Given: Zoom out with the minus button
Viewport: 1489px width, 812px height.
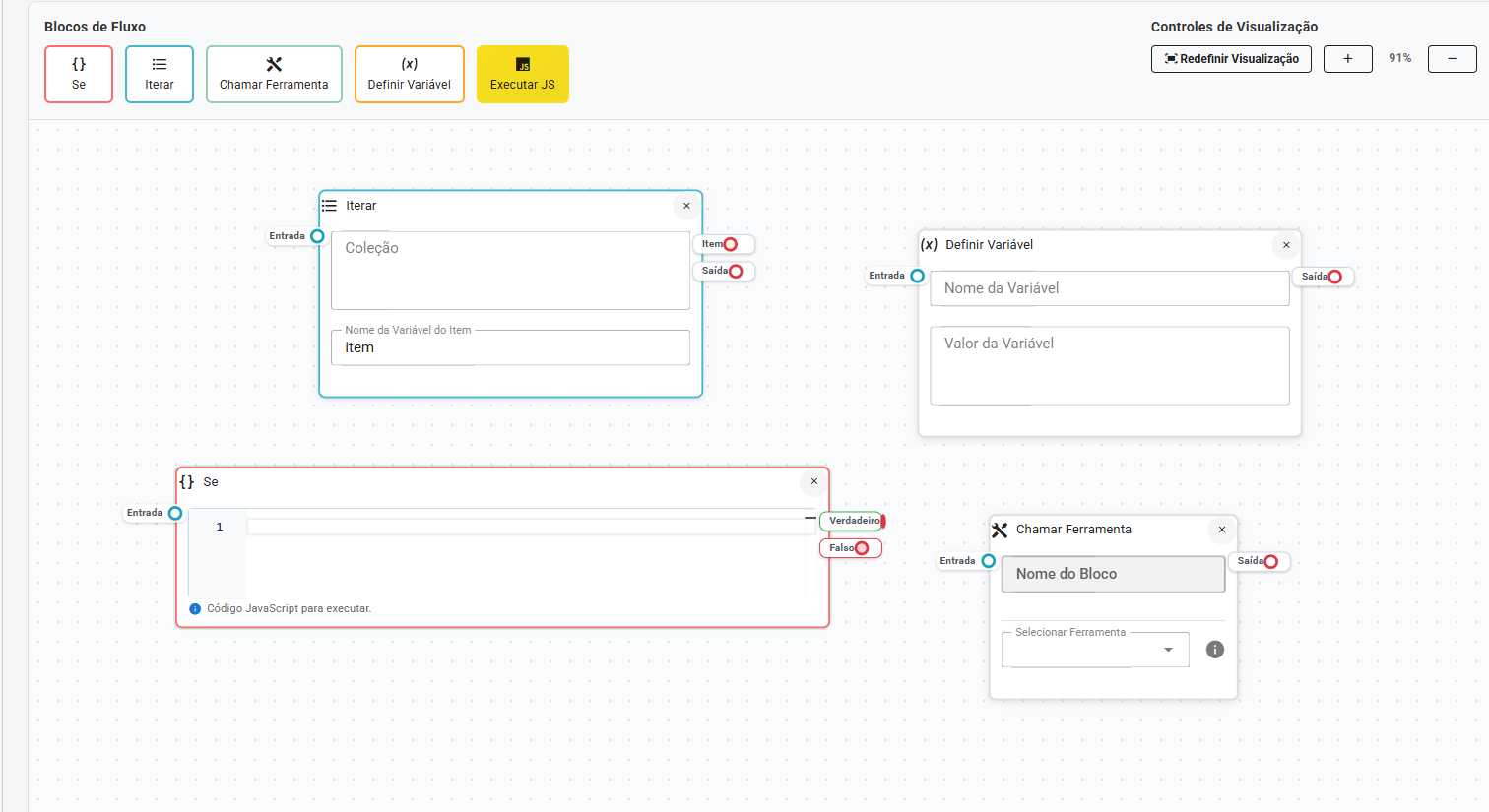Looking at the screenshot, I should pos(1452,59).
